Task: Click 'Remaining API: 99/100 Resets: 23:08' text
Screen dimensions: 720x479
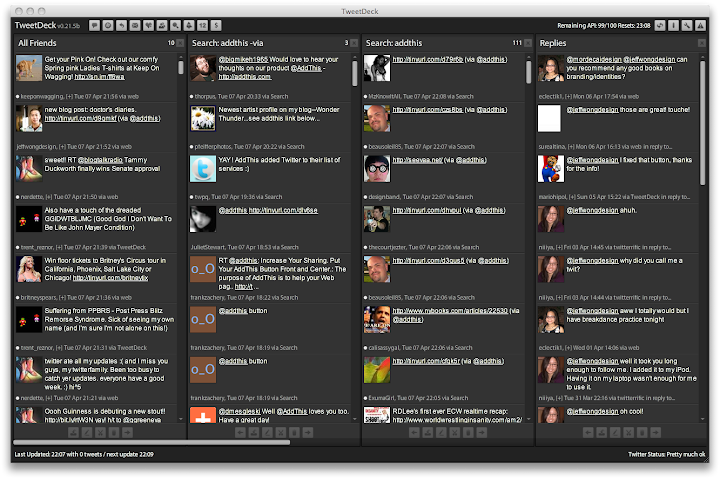Action: (603, 26)
